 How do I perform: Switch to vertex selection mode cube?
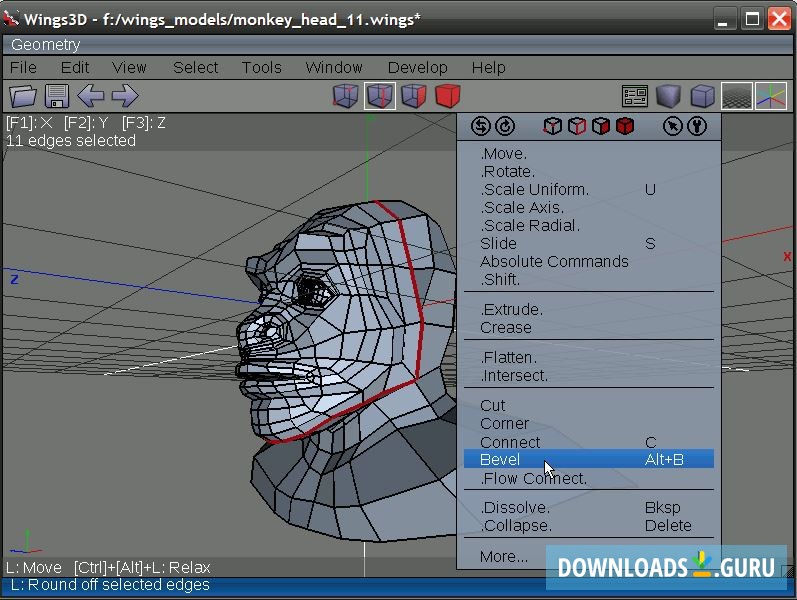pos(345,96)
